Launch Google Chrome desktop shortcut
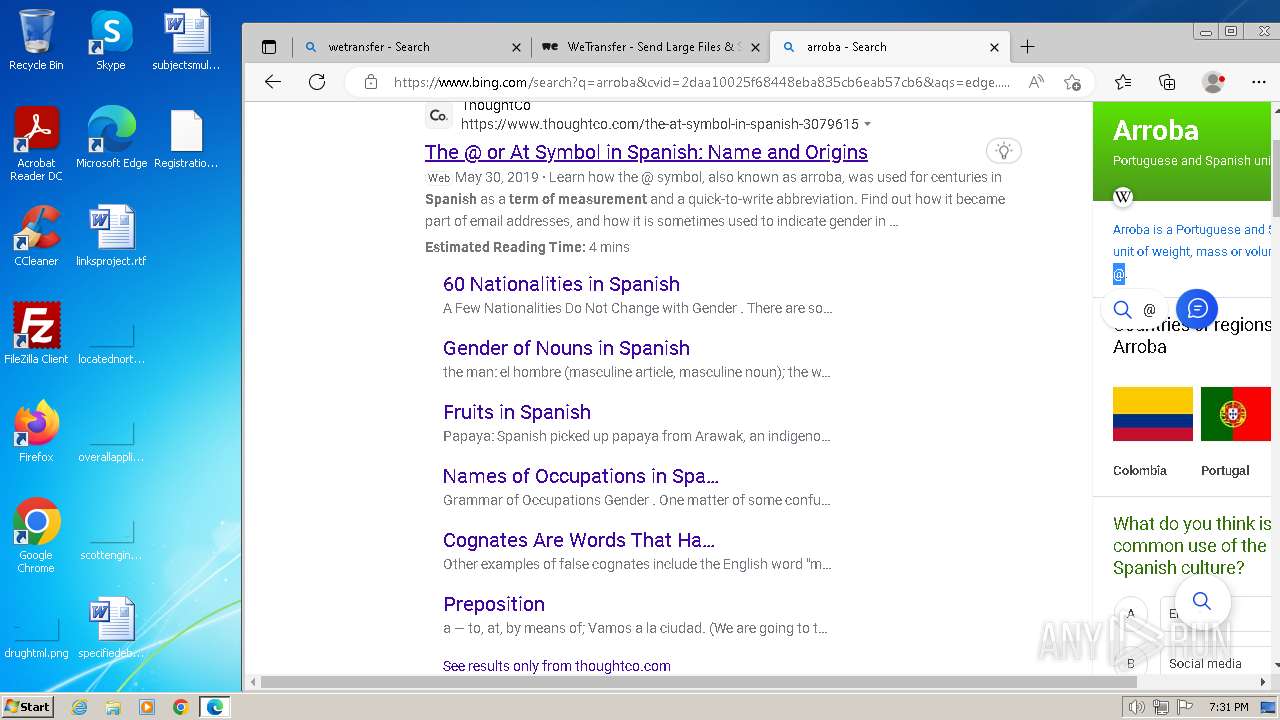Image resolution: width=1280 pixels, height=720 pixels. point(36,536)
